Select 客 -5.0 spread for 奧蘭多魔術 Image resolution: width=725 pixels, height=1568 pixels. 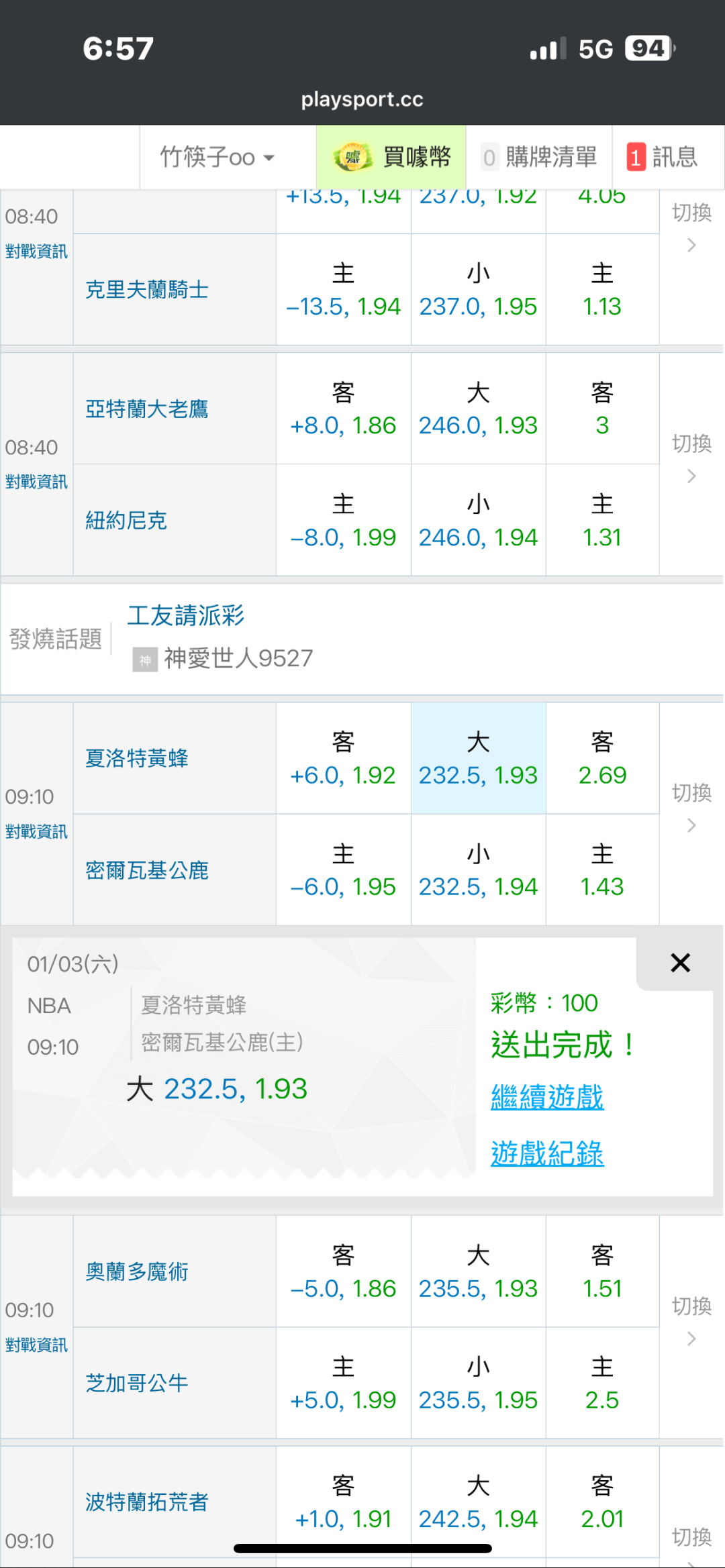point(343,1272)
